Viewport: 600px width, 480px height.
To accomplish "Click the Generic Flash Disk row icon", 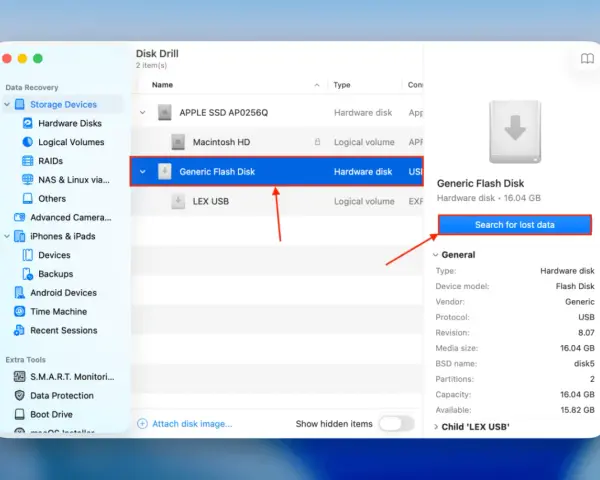I will tap(165, 171).
